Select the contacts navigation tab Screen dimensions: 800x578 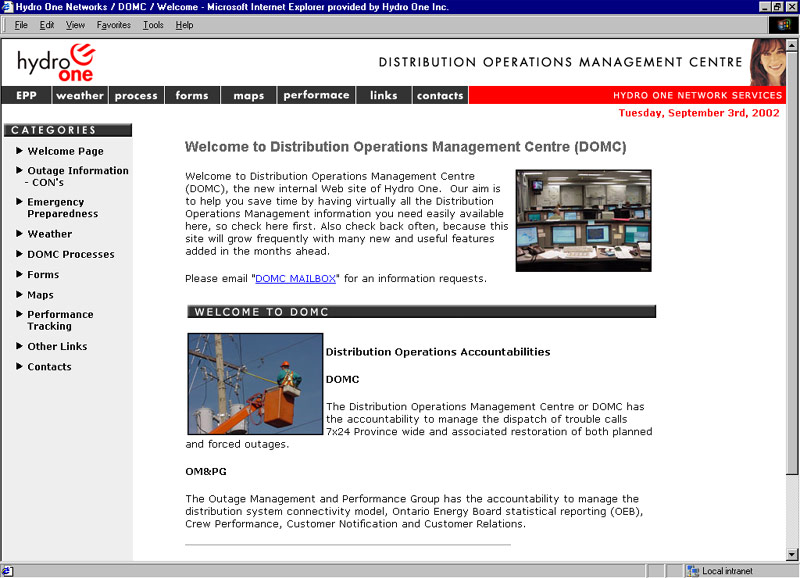[440, 95]
